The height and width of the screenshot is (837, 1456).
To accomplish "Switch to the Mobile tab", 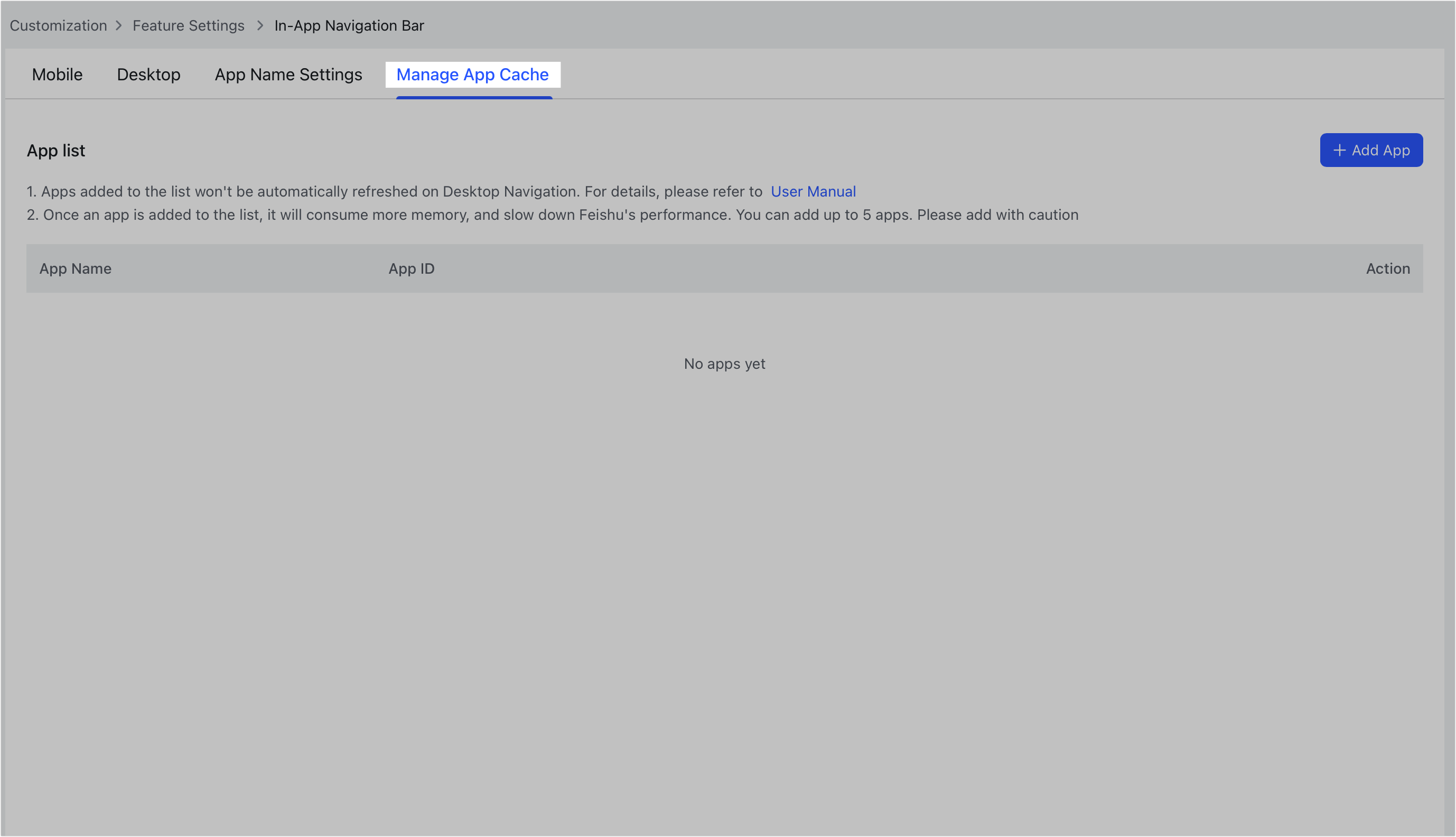I will [x=57, y=74].
